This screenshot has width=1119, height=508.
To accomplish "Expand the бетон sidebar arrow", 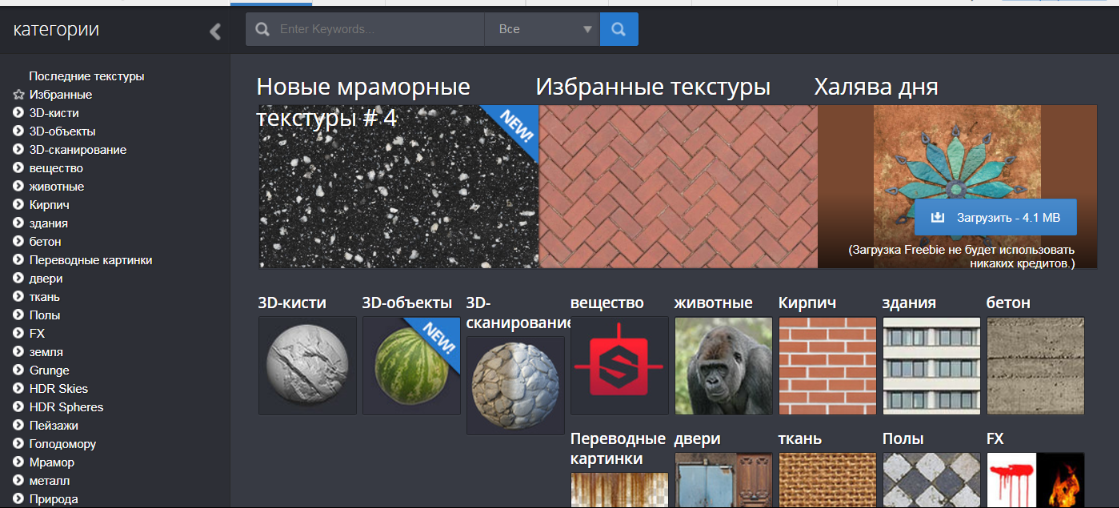I will [x=19, y=242].
